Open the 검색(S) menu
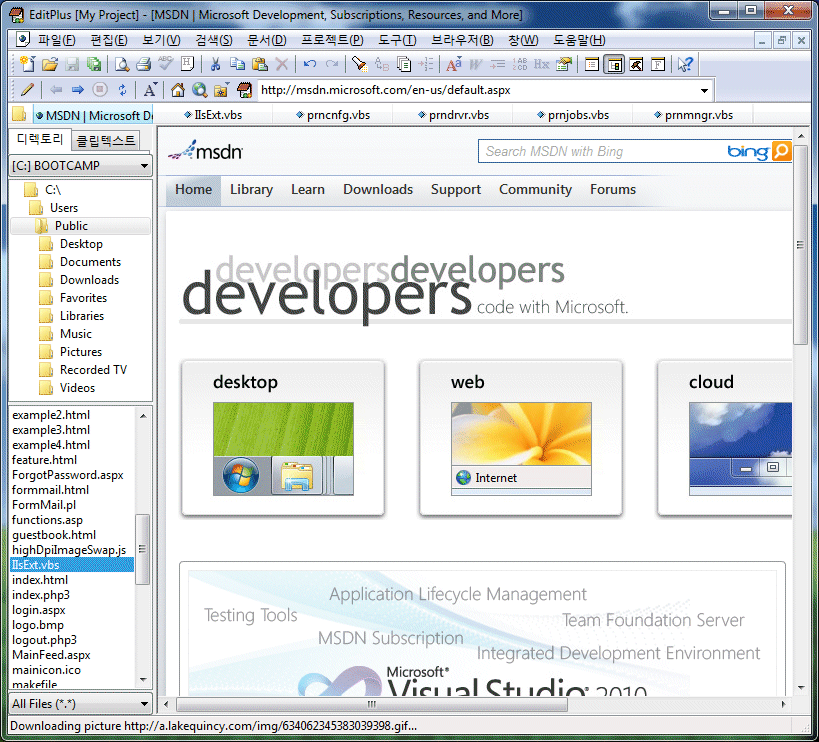 pyautogui.click(x=214, y=40)
